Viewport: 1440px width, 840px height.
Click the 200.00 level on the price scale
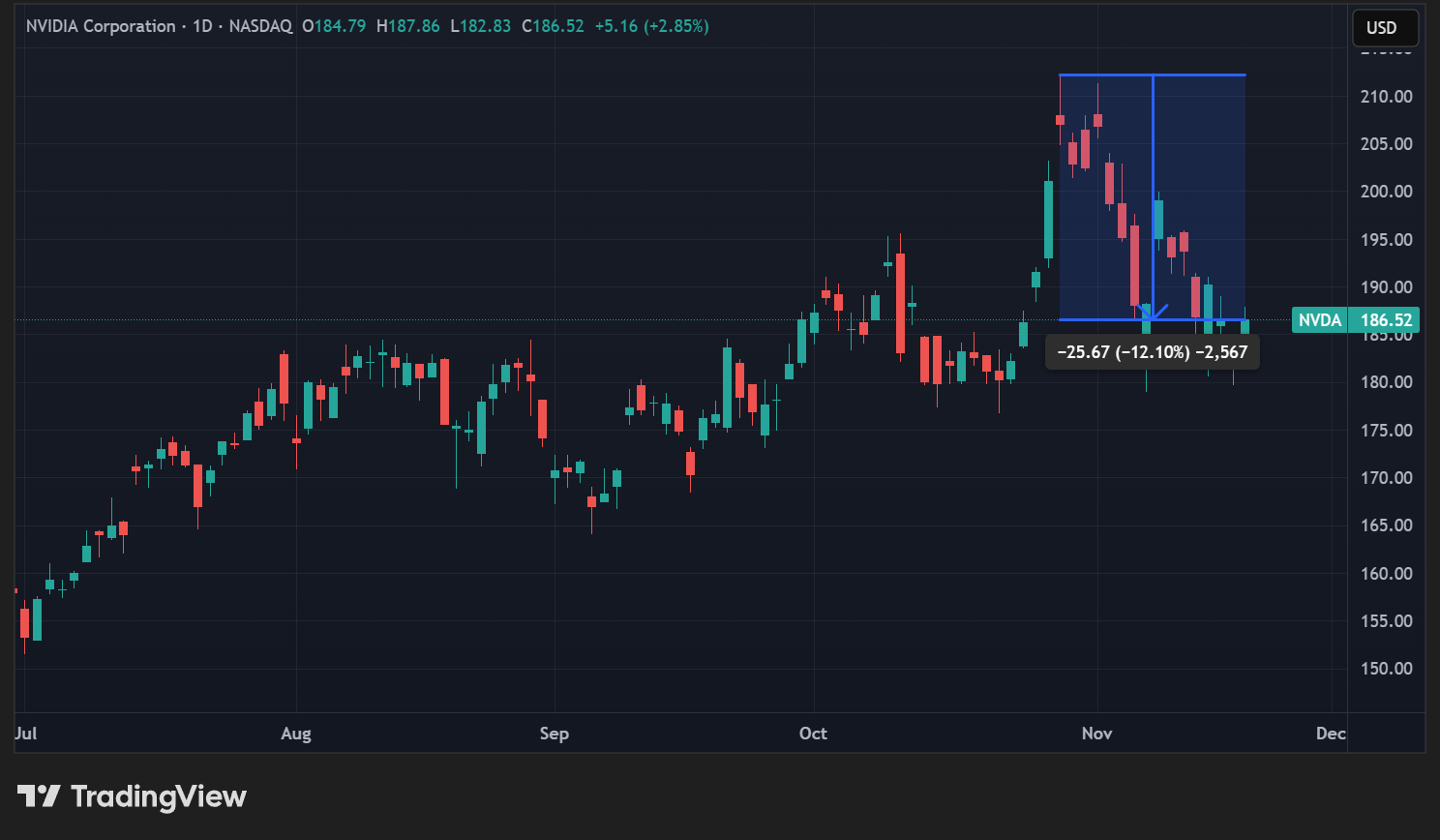1386,191
